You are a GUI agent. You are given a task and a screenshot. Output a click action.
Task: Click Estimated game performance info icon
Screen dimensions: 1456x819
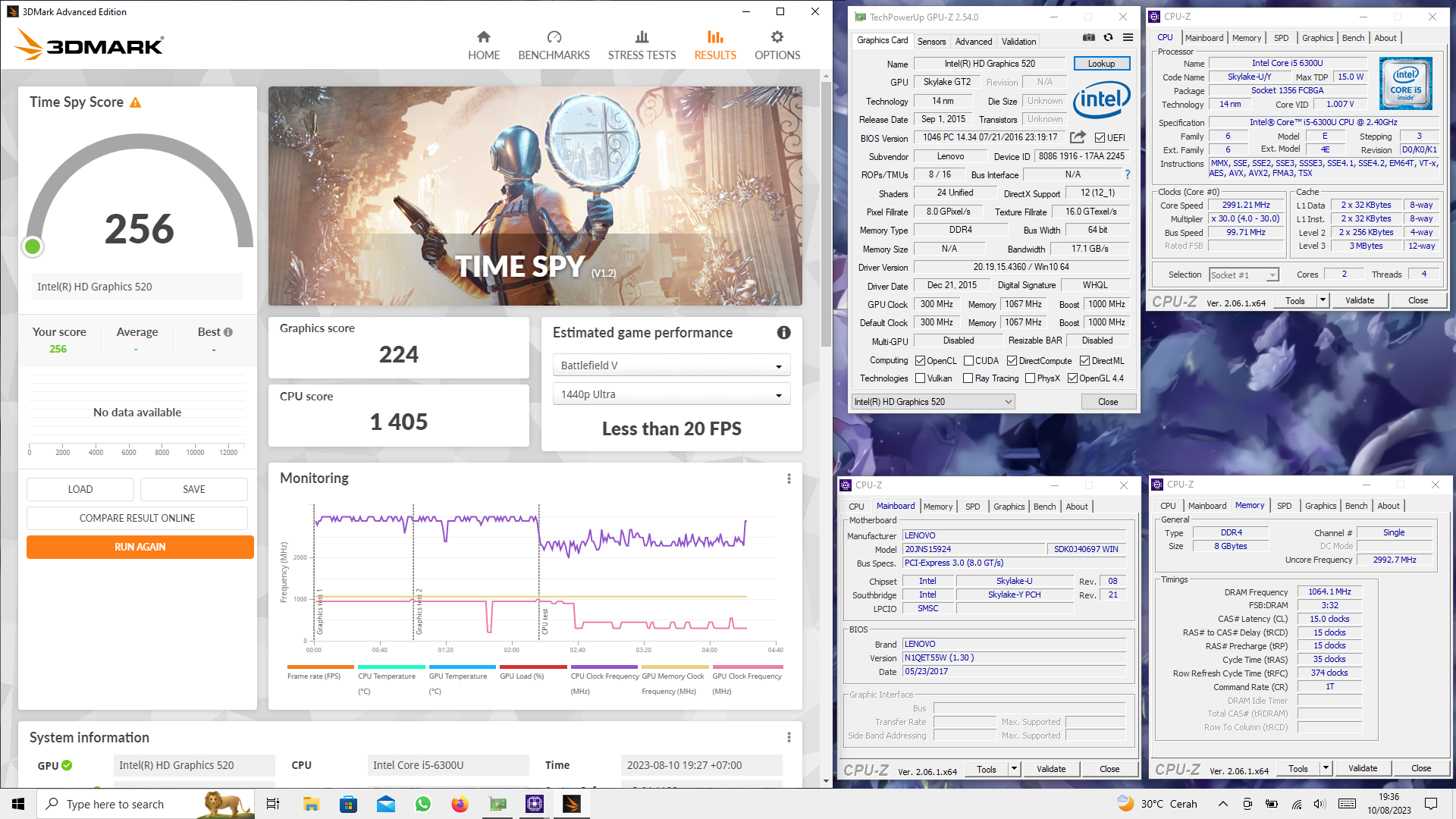click(x=784, y=333)
